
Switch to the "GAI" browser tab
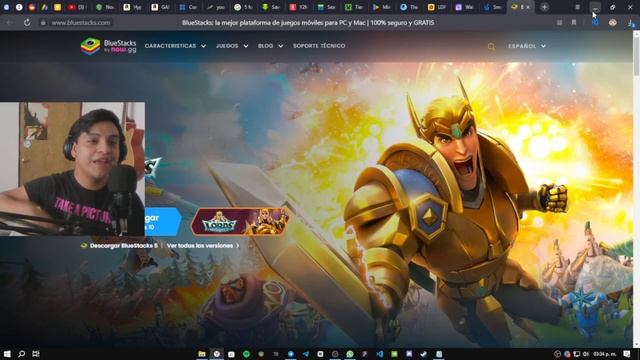click(160, 7)
